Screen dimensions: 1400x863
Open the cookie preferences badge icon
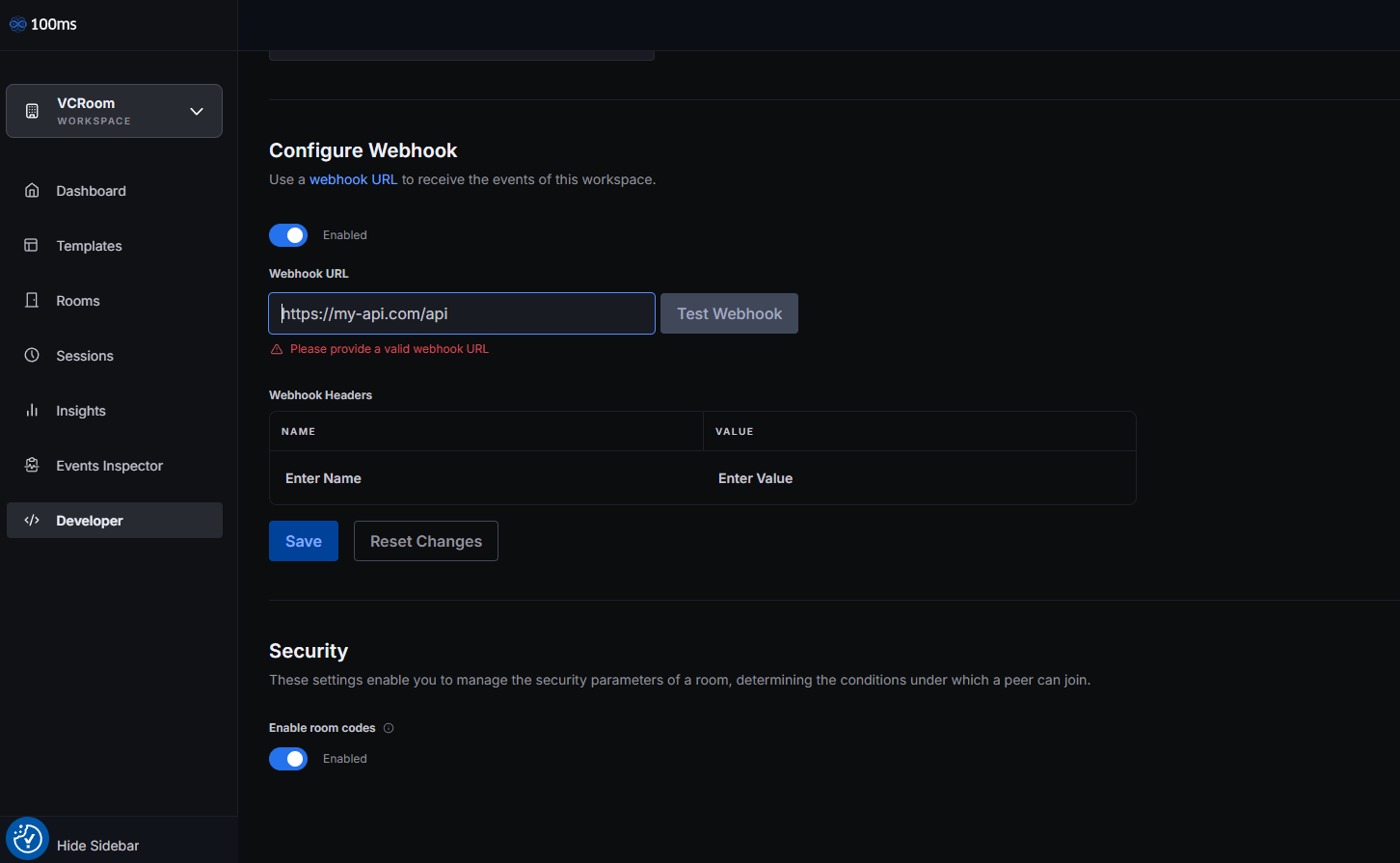28,838
